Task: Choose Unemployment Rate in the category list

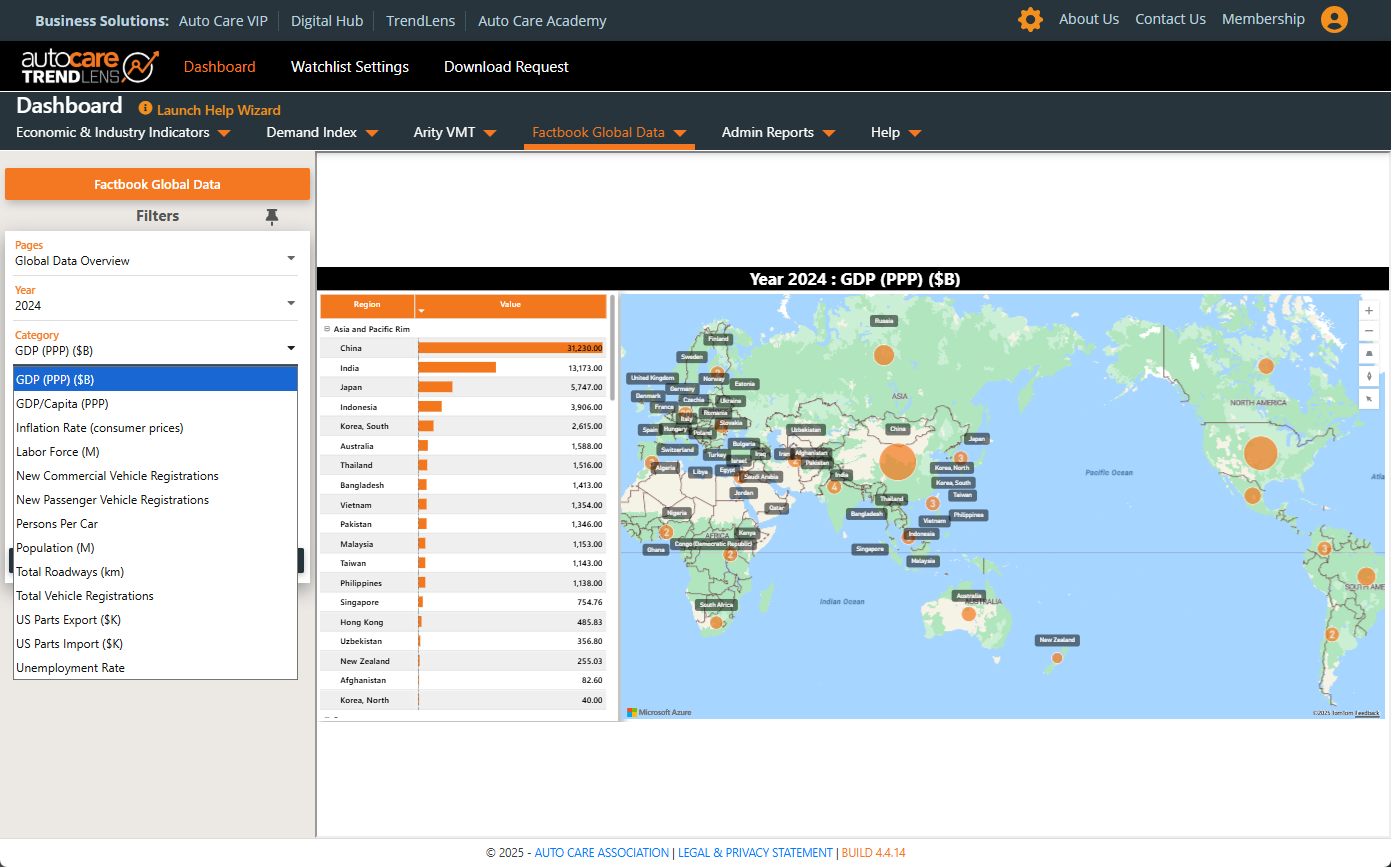Action: coord(70,668)
